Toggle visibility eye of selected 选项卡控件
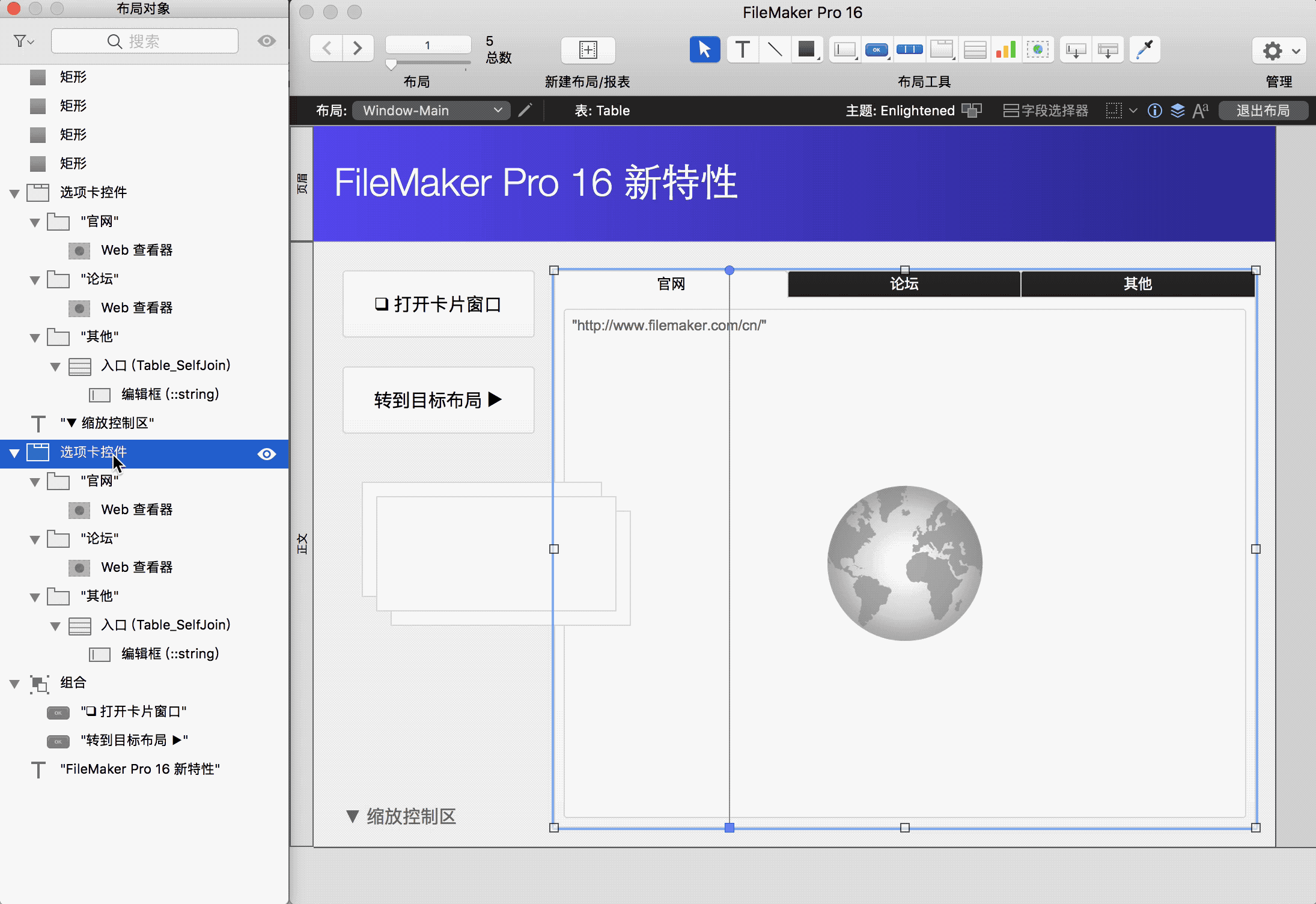Screen dimensions: 1316x904 (266, 454)
